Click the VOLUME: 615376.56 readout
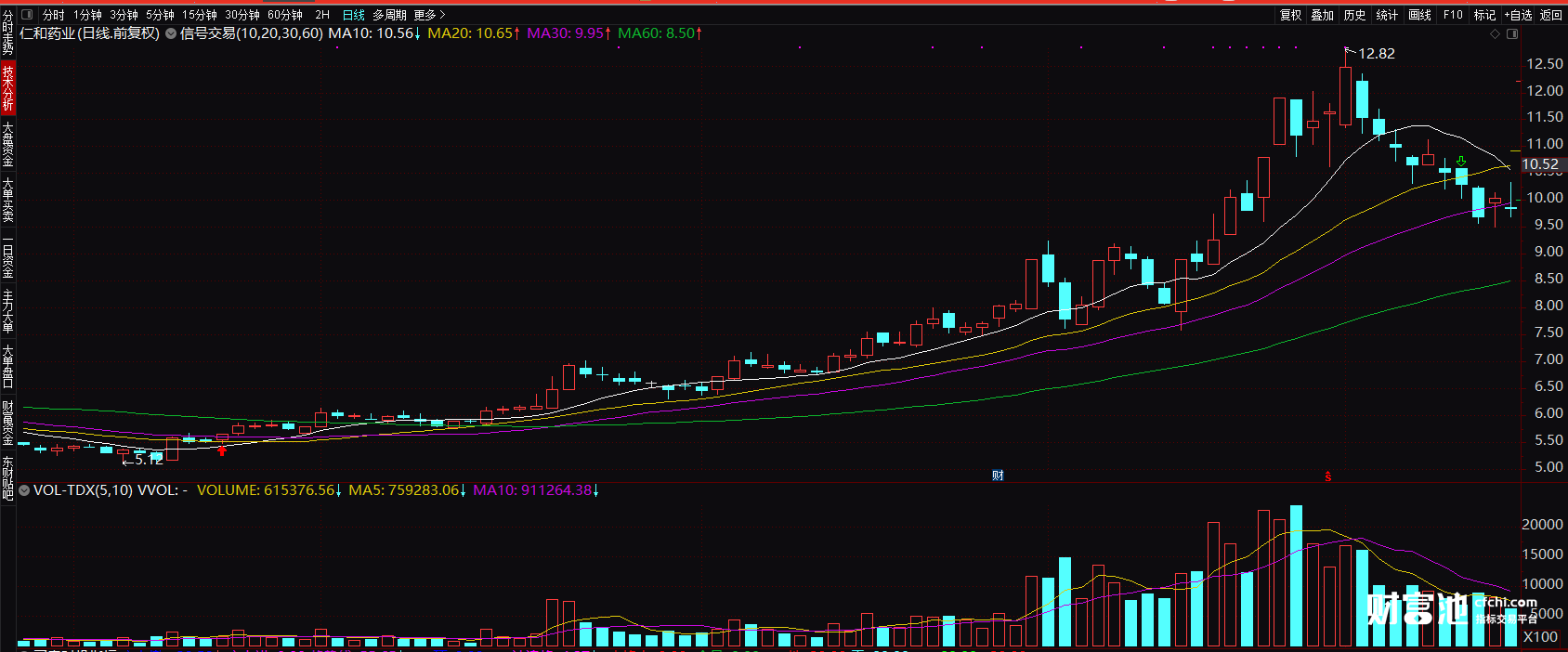The image size is (1568, 652). point(269,490)
